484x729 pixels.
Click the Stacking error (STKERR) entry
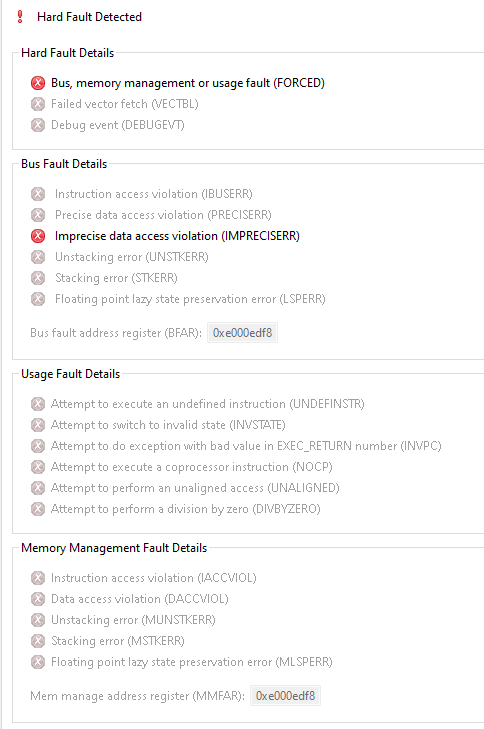point(116,278)
